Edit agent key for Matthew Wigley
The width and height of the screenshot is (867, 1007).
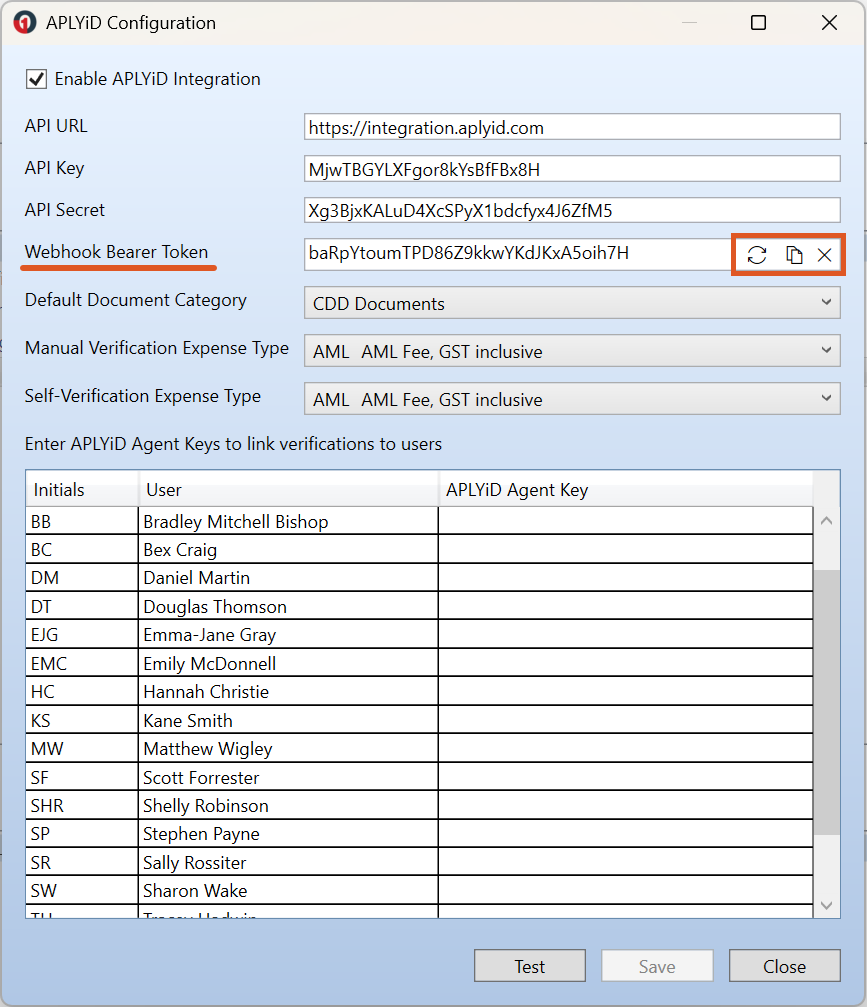click(x=626, y=748)
